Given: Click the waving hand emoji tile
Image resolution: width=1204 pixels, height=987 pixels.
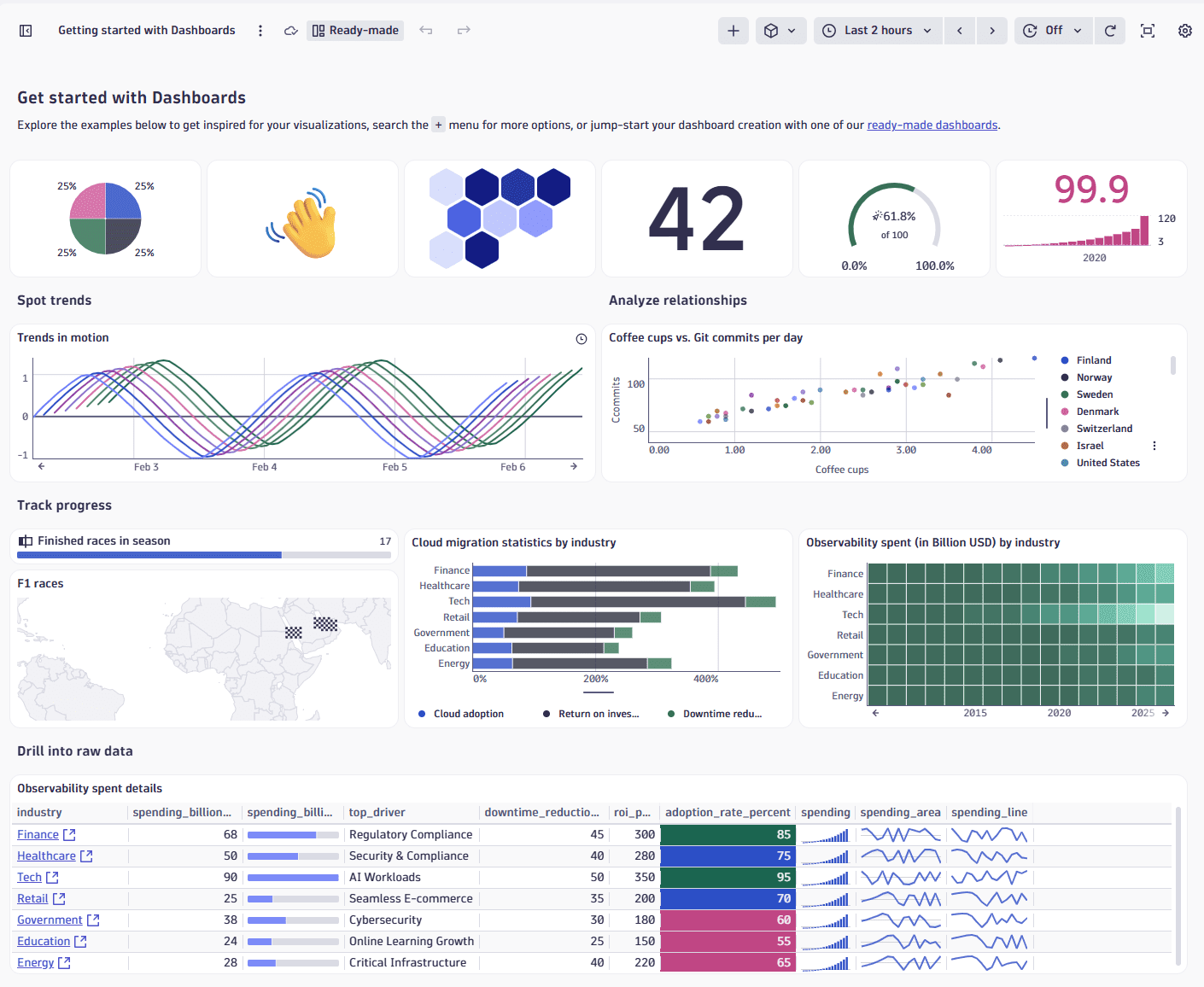Looking at the screenshot, I should (x=302, y=219).
